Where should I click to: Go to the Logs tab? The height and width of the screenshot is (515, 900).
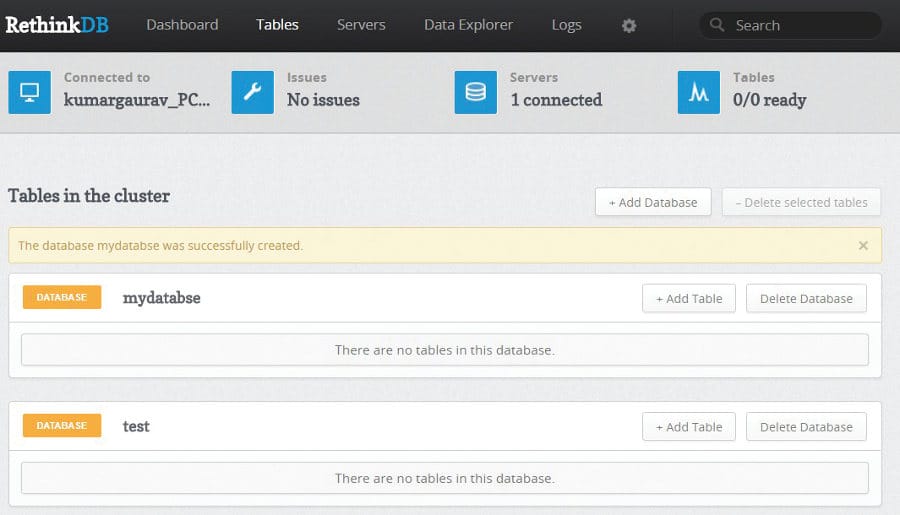click(566, 25)
